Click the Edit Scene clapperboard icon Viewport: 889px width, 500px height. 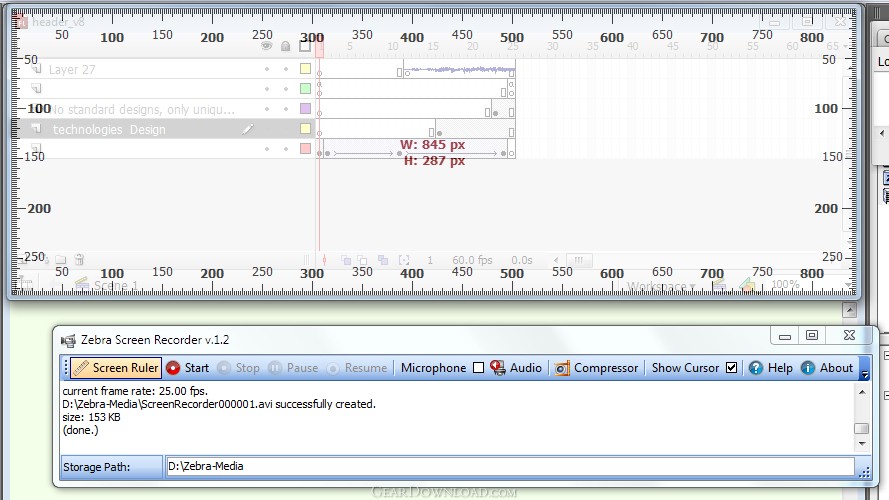tap(719, 286)
